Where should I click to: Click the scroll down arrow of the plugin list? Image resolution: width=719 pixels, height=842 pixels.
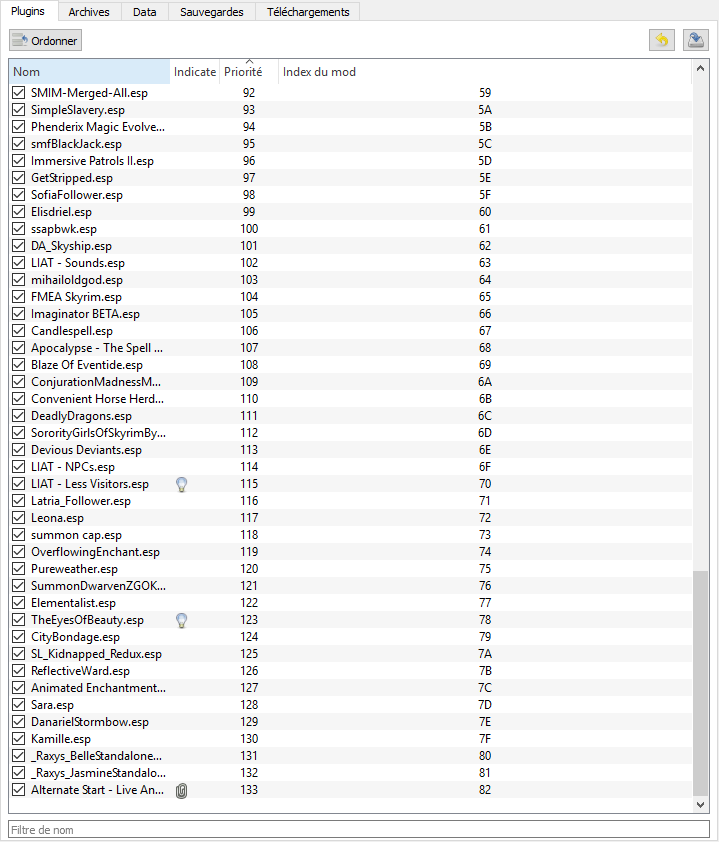(x=700, y=804)
